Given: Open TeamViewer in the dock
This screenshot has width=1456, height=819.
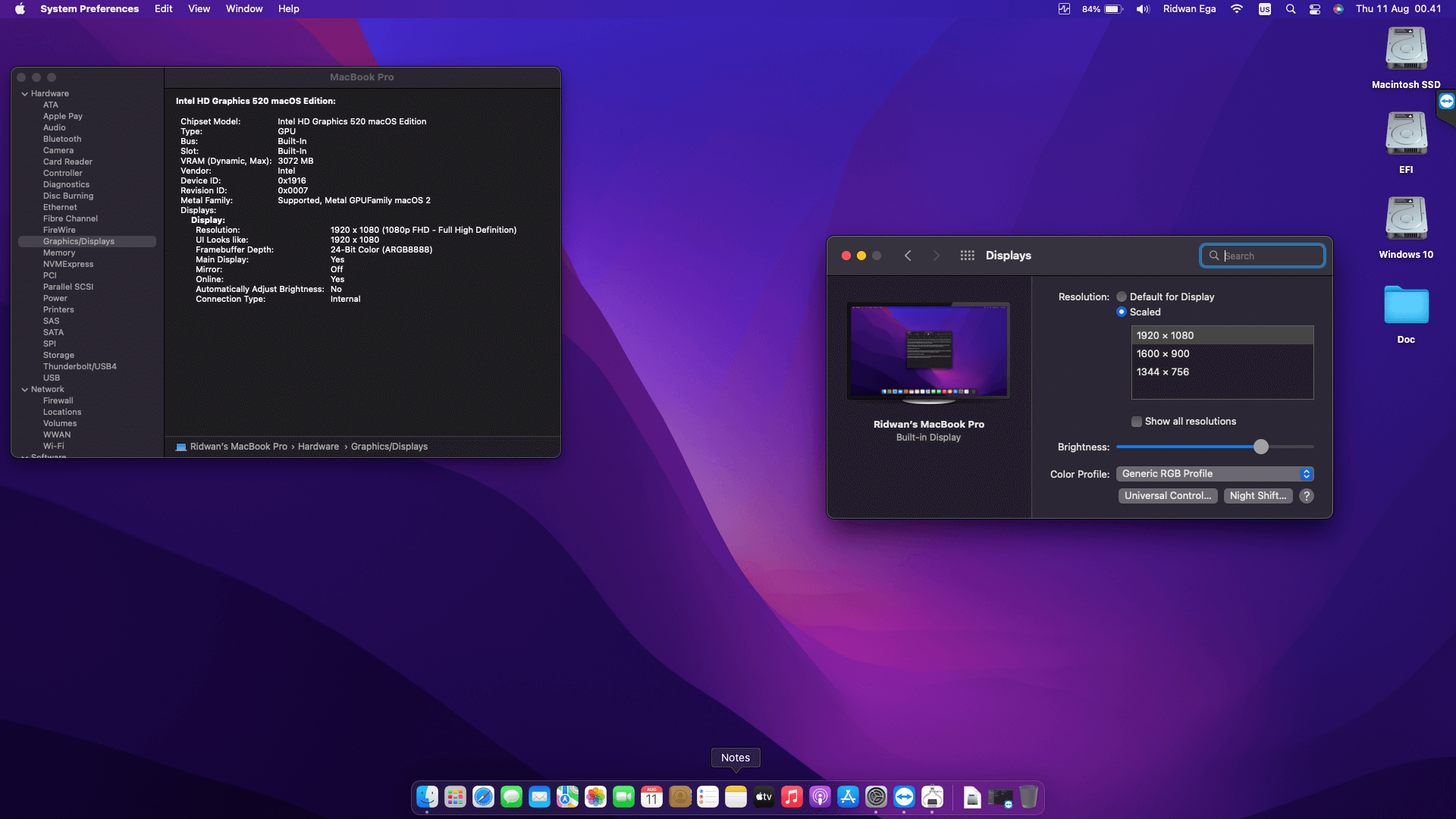Looking at the screenshot, I should tap(904, 797).
